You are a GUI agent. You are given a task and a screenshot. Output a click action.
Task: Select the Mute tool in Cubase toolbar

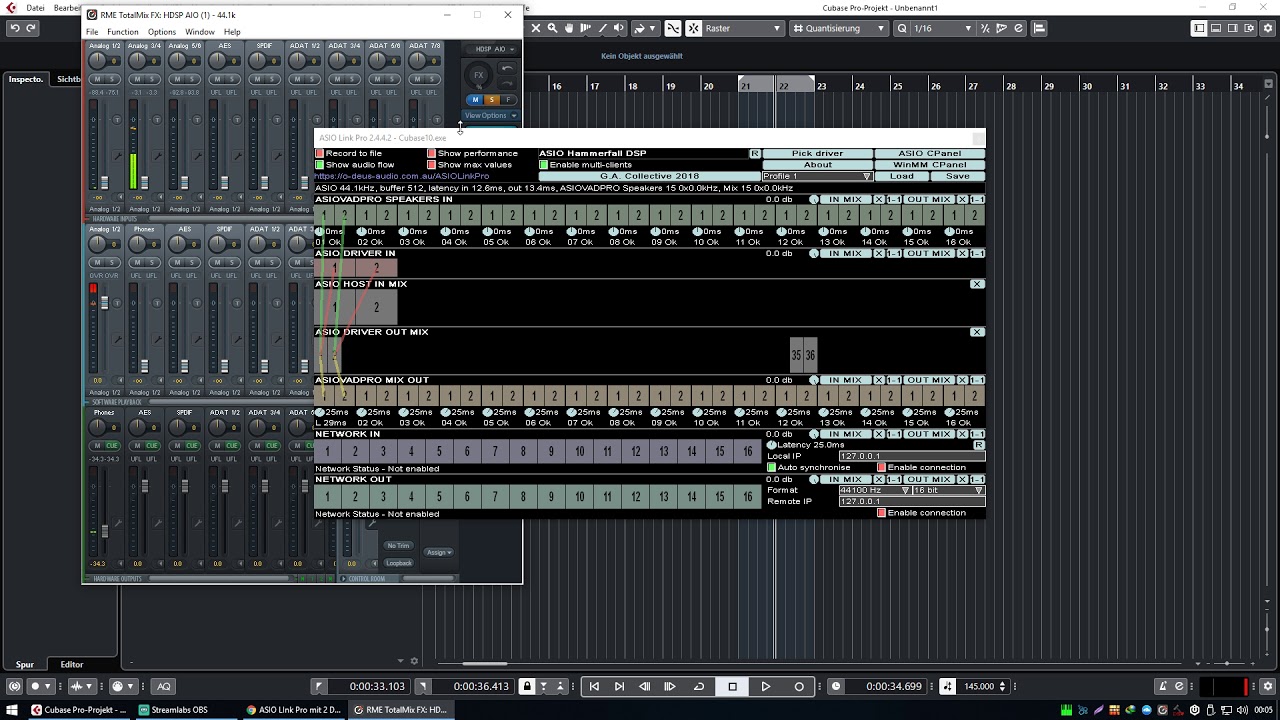coord(536,28)
